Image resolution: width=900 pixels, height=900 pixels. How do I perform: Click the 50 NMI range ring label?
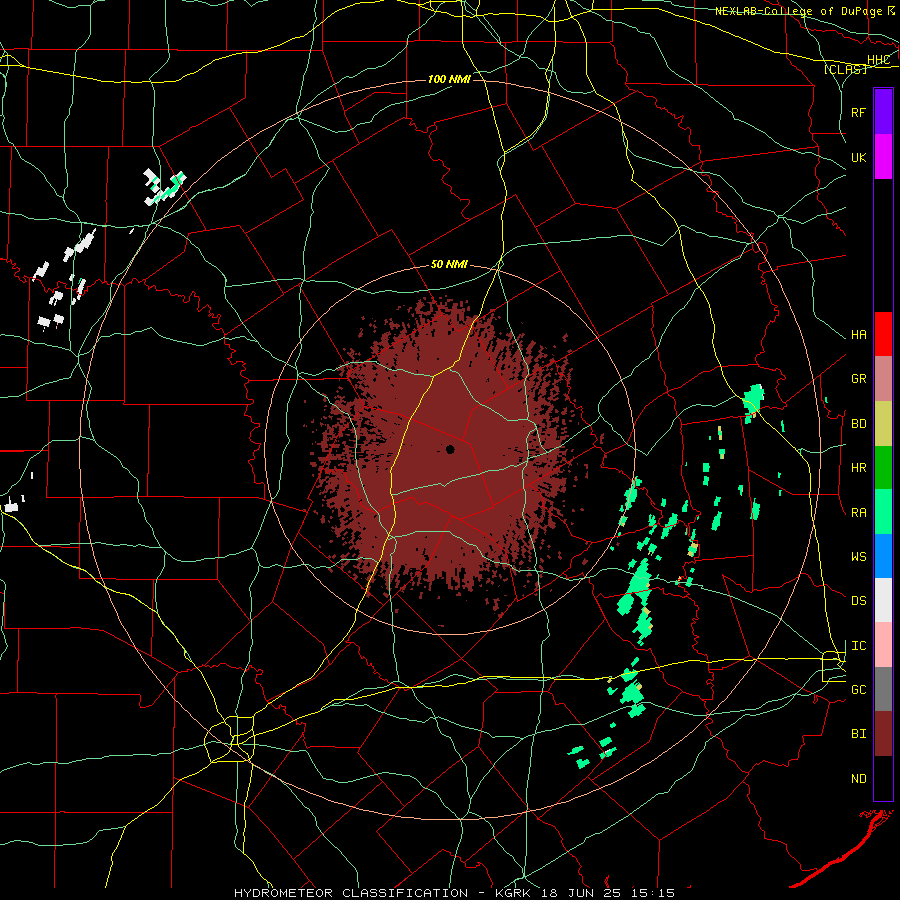(449, 265)
